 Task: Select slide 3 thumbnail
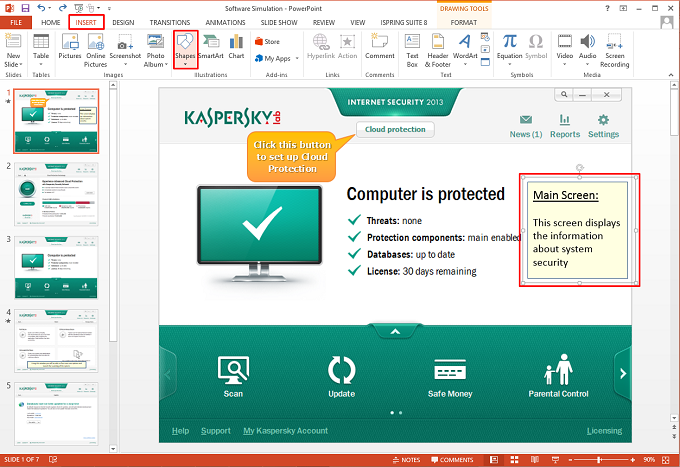[x=56, y=267]
